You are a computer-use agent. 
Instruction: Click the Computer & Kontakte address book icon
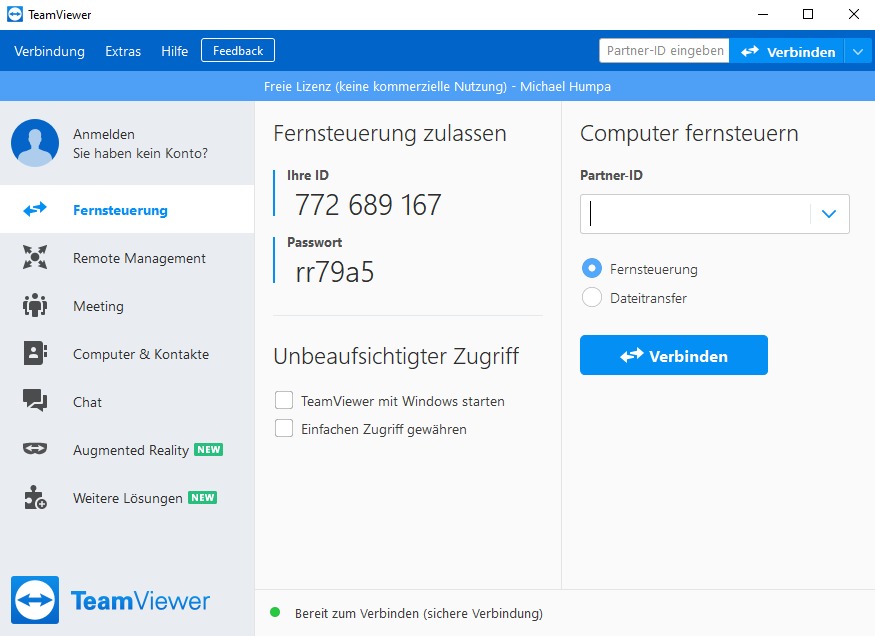[x=35, y=353]
